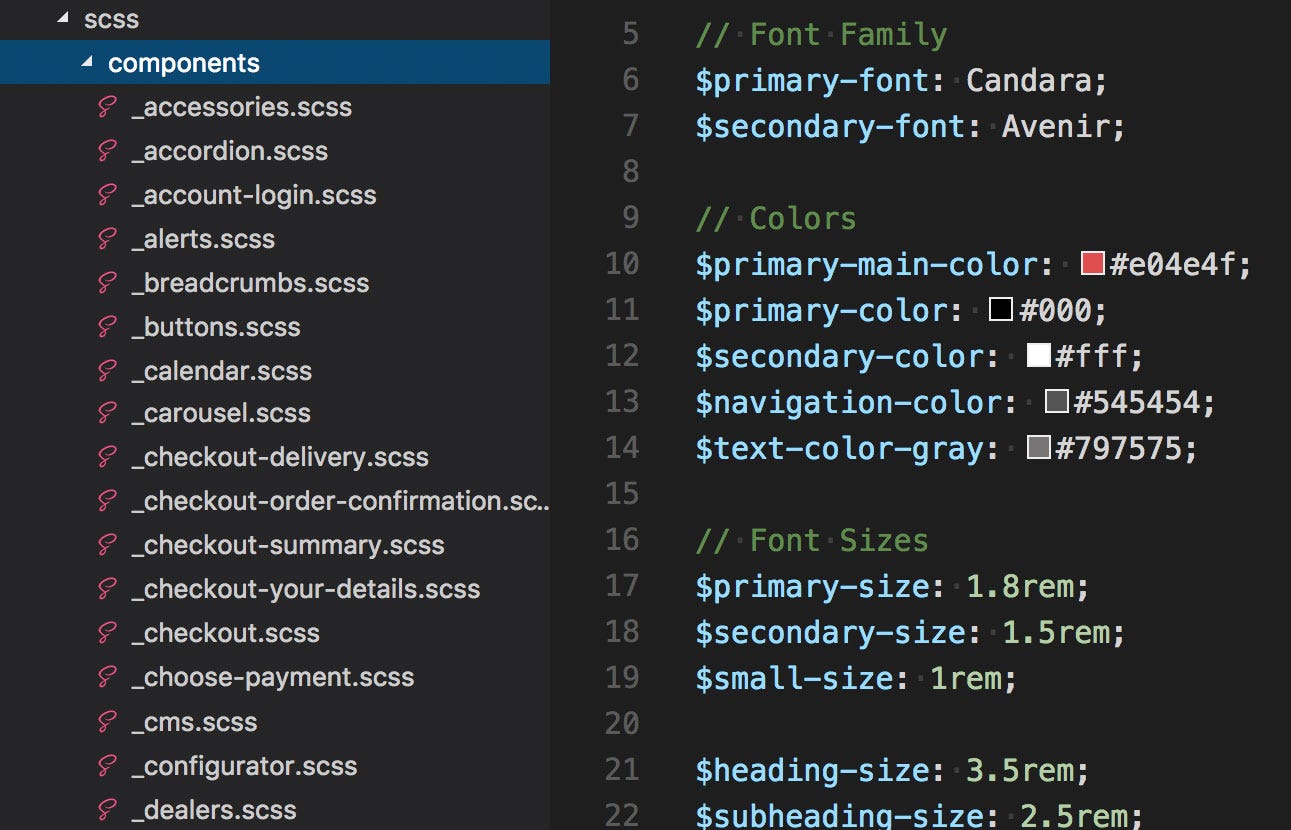Click the red #e04e4f color swatch
Image resolution: width=1291 pixels, height=830 pixels.
[x=1092, y=264]
